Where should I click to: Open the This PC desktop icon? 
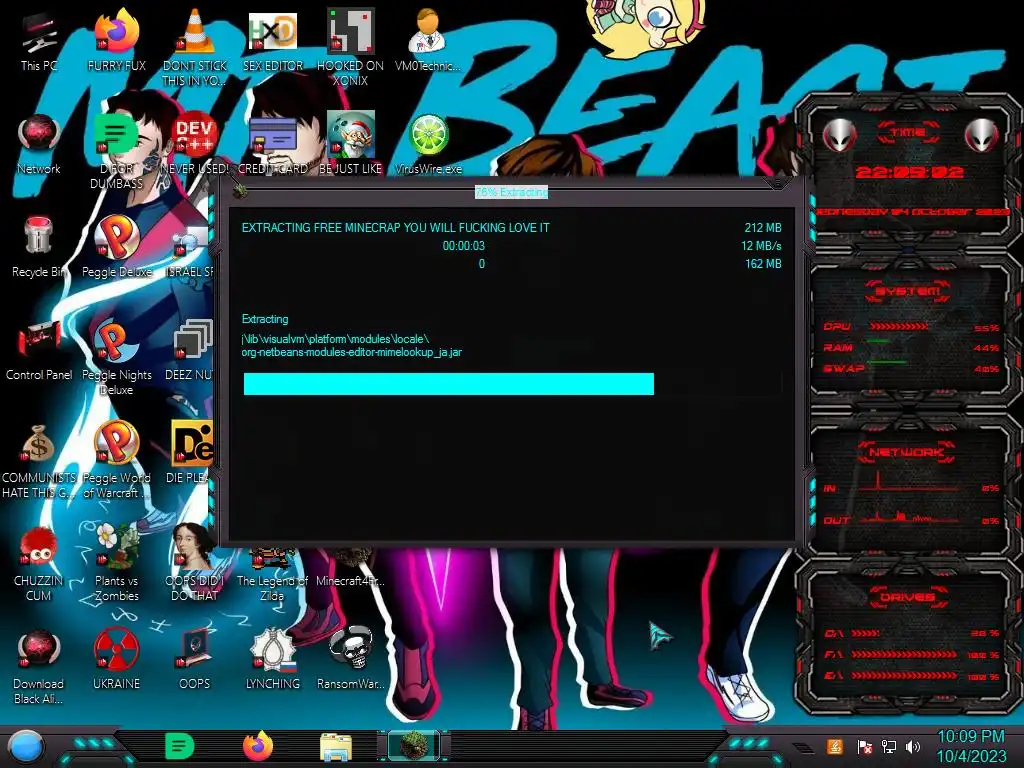pyautogui.click(x=39, y=35)
